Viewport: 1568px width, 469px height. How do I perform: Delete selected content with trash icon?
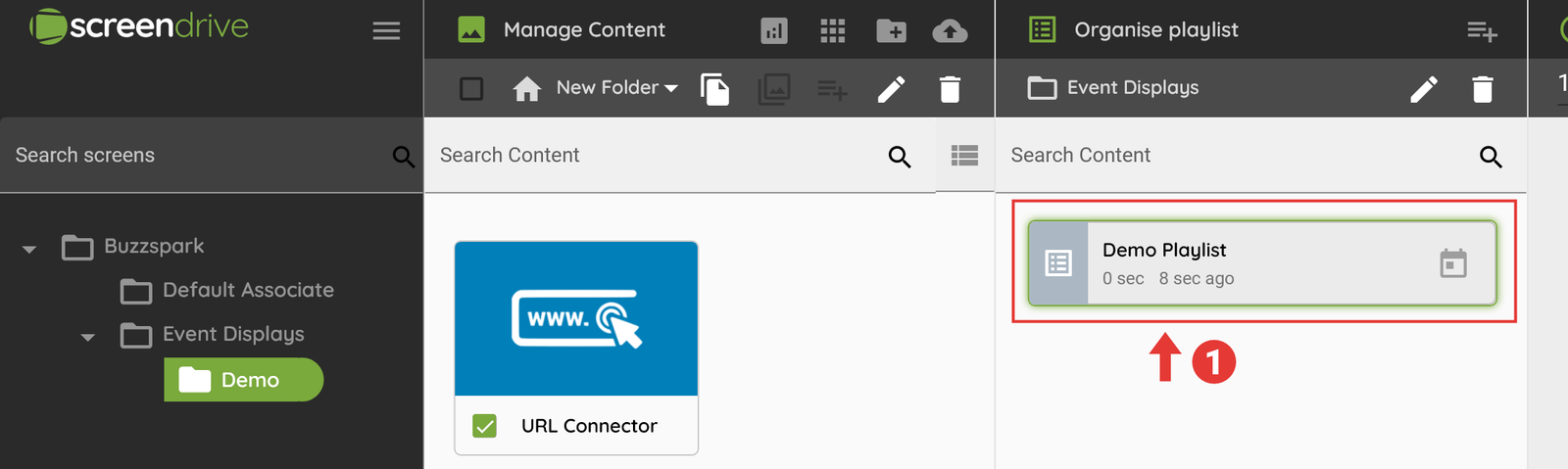[950, 89]
